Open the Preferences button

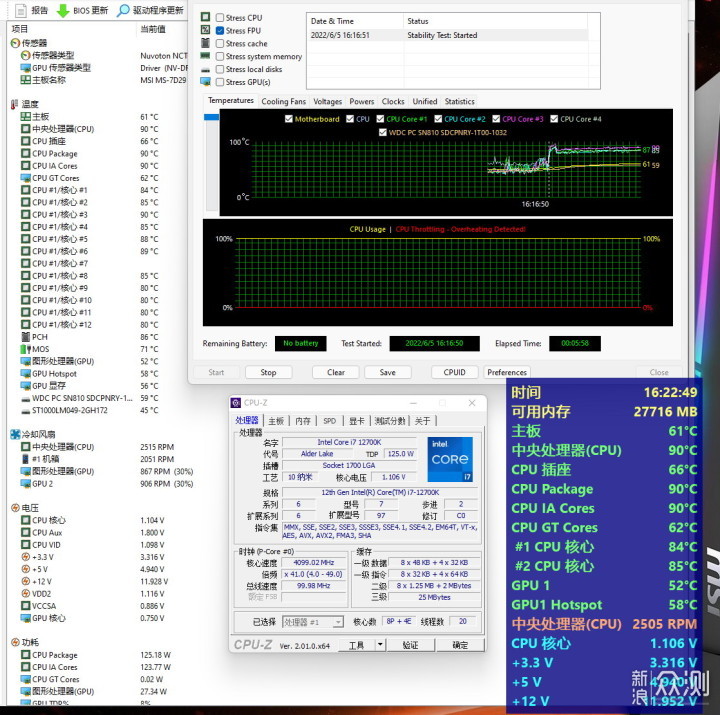click(x=507, y=372)
